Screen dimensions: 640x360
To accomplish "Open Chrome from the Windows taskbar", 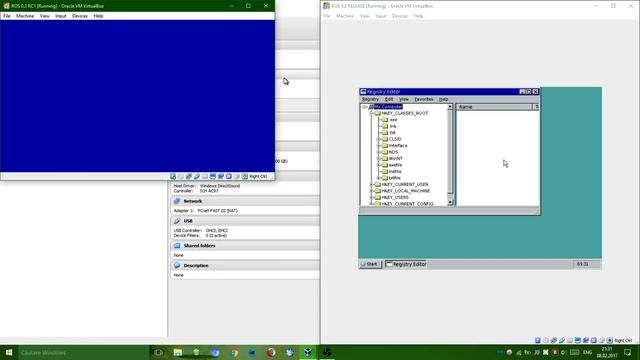I will (x=234, y=352).
